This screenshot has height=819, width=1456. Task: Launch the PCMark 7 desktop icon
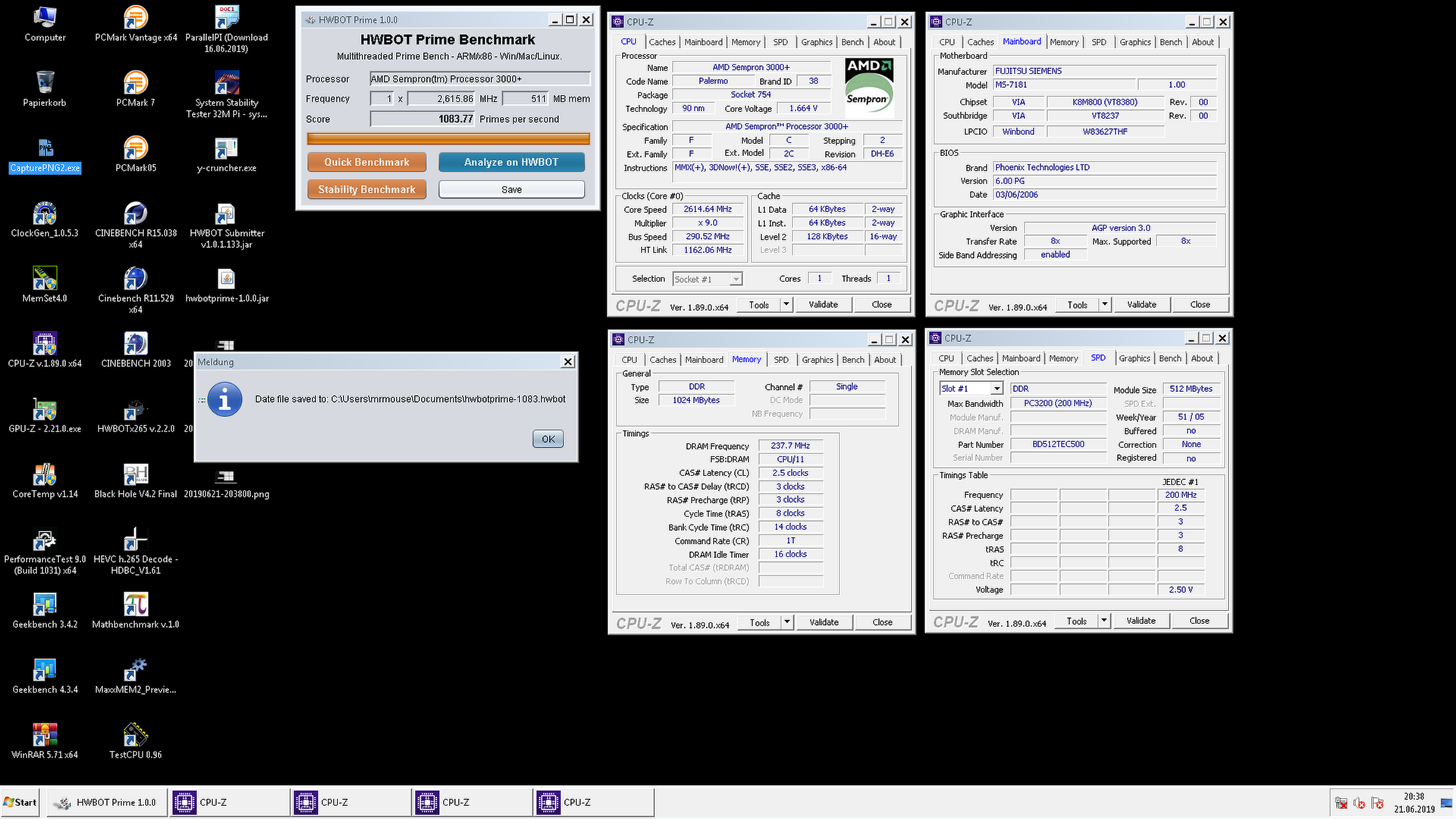pyautogui.click(x=136, y=89)
